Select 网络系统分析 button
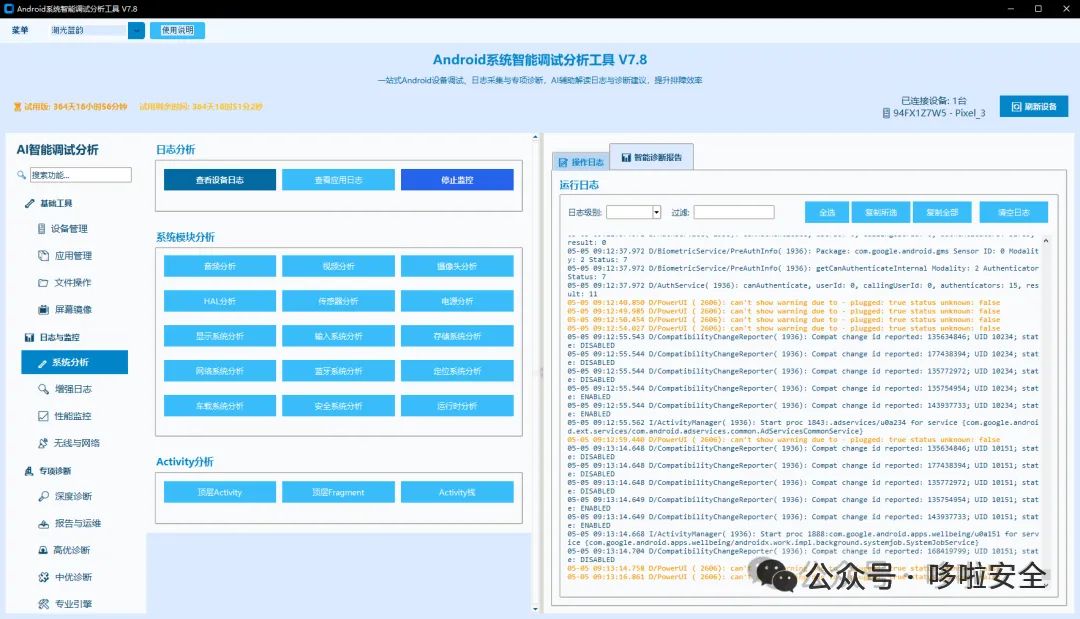Screen dimensions: 1080x619 click(x=220, y=370)
